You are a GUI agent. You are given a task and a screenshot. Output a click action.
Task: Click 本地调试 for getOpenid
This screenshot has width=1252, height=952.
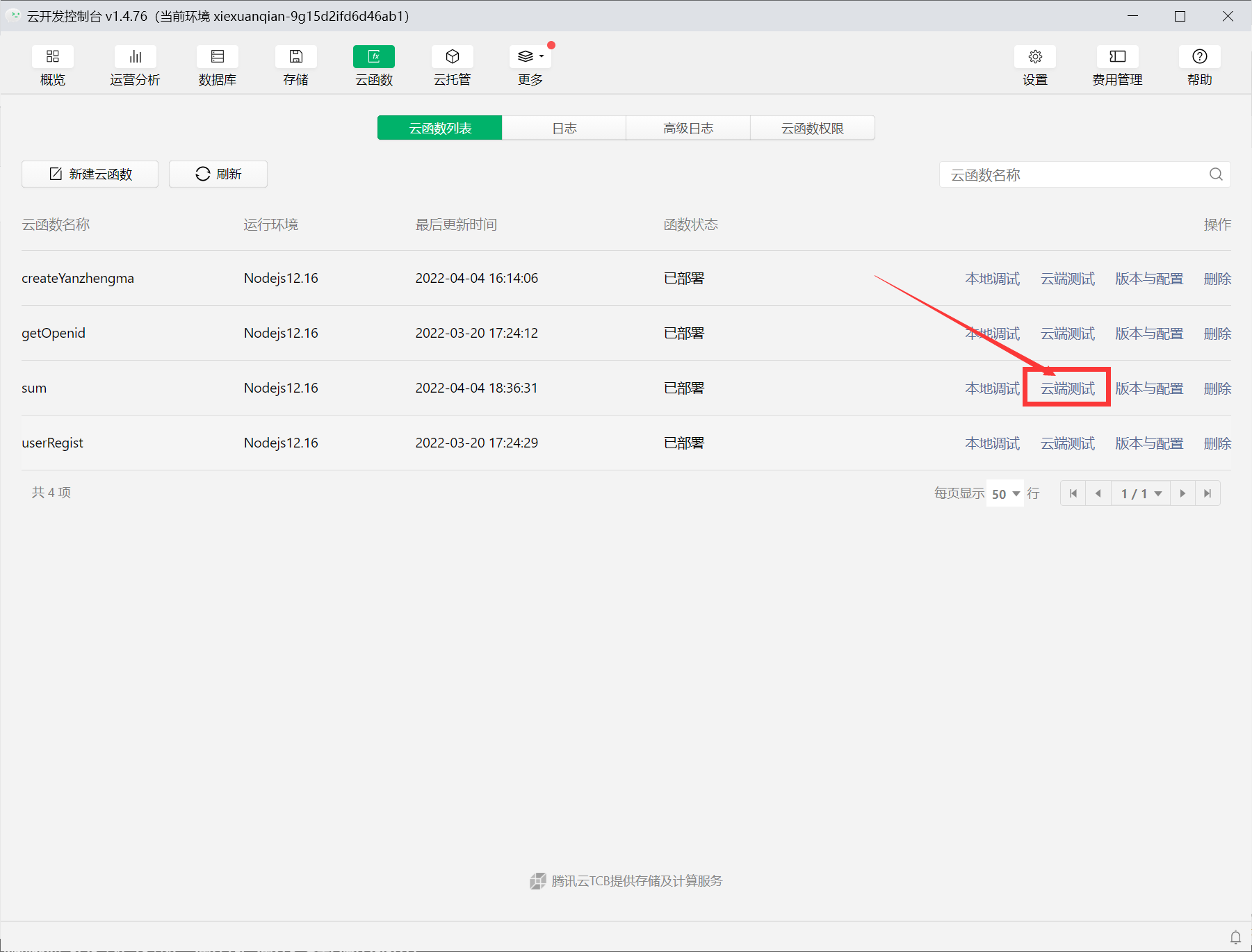993,334
